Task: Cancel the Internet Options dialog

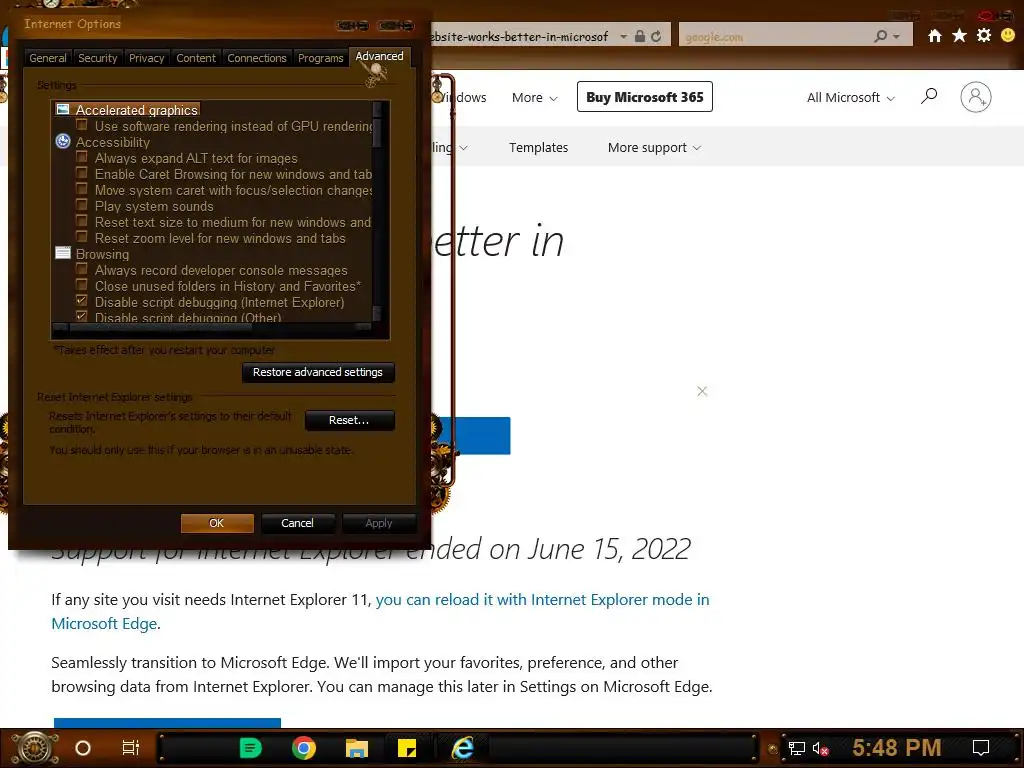Action: tap(297, 523)
